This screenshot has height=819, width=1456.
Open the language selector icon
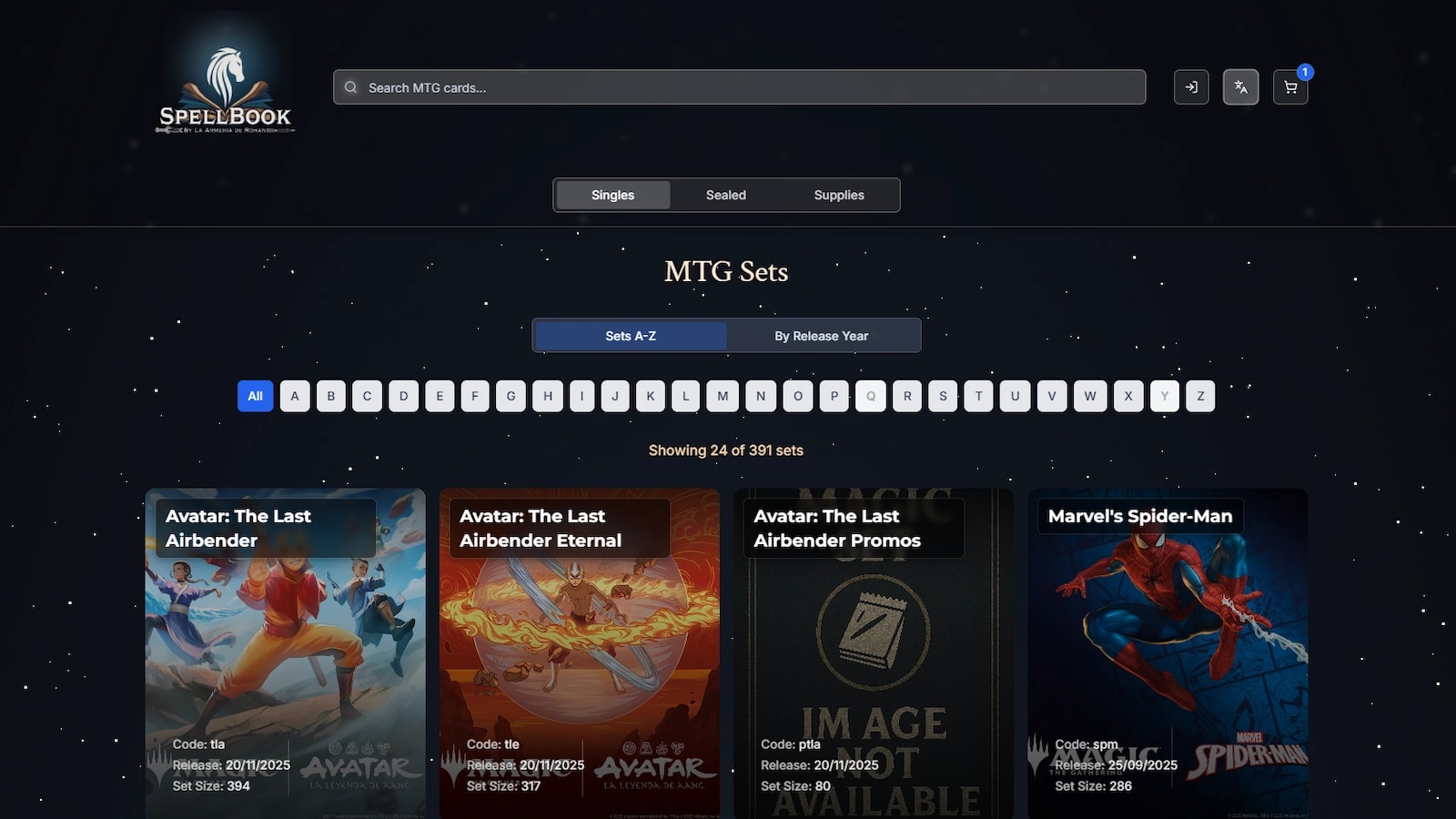pos(1240,87)
